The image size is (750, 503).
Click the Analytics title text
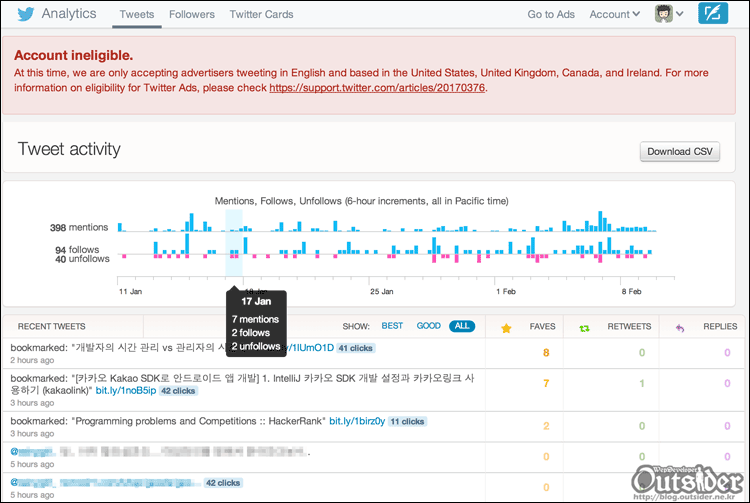pos(69,13)
